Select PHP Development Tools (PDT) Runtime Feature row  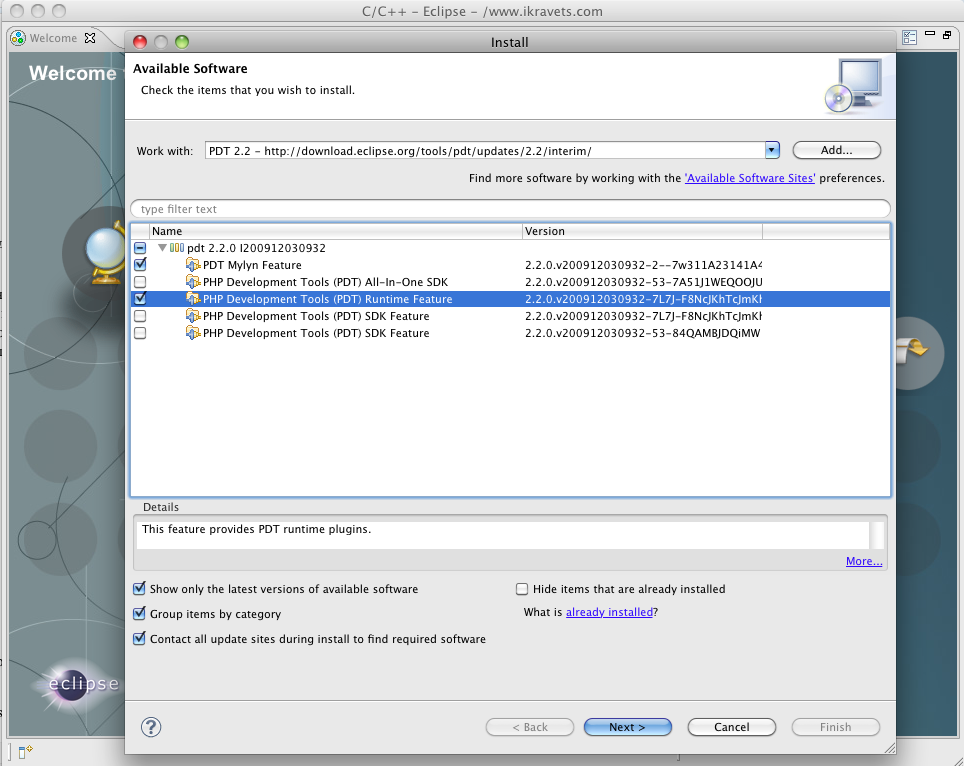pyautogui.click(x=510, y=299)
